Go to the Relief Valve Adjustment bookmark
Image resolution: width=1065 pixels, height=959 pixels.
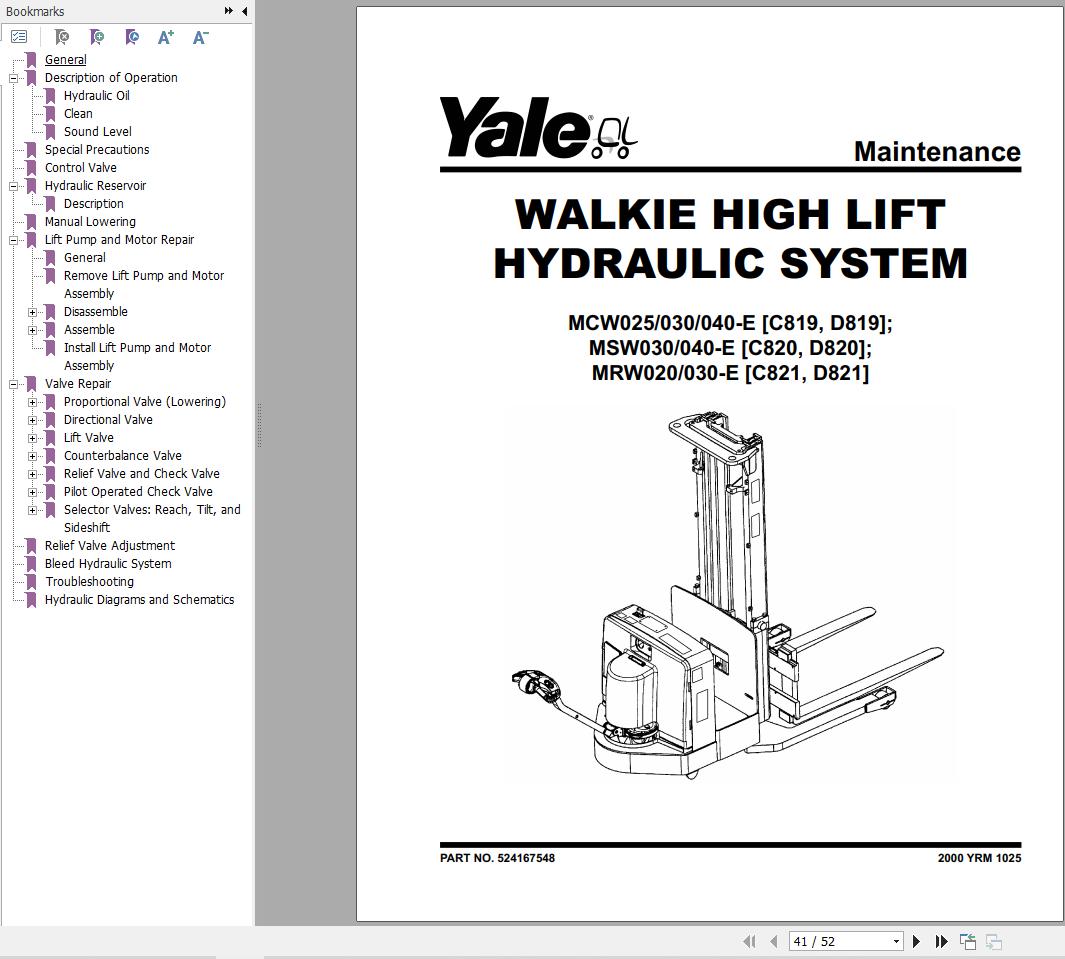click(110, 545)
